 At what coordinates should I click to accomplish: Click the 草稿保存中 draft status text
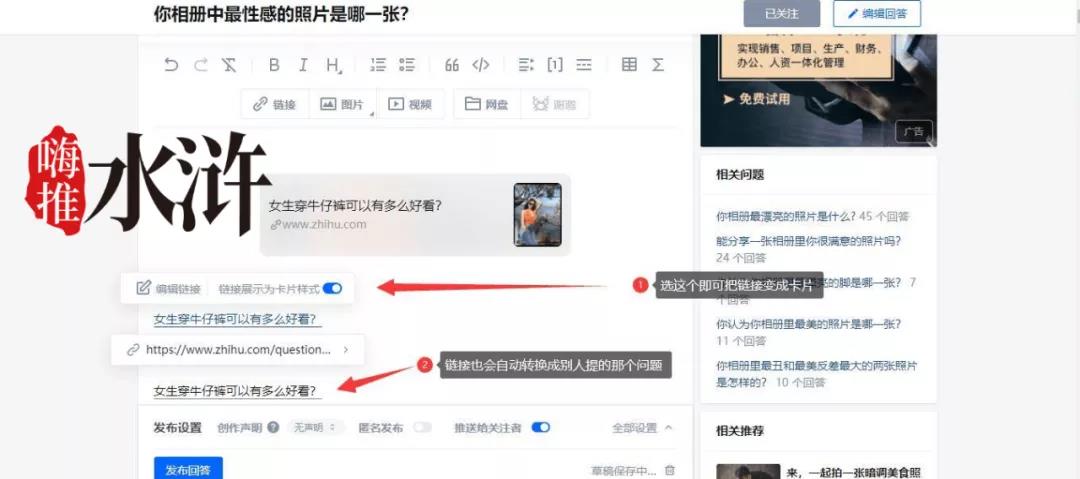pyautogui.click(x=623, y=471)
